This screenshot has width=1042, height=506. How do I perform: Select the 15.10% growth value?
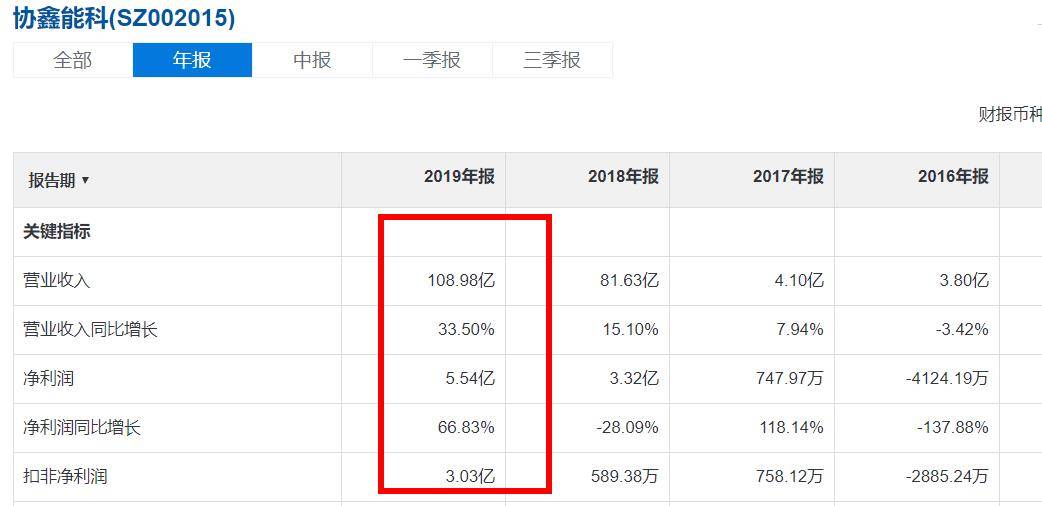[x=630, y=329]
